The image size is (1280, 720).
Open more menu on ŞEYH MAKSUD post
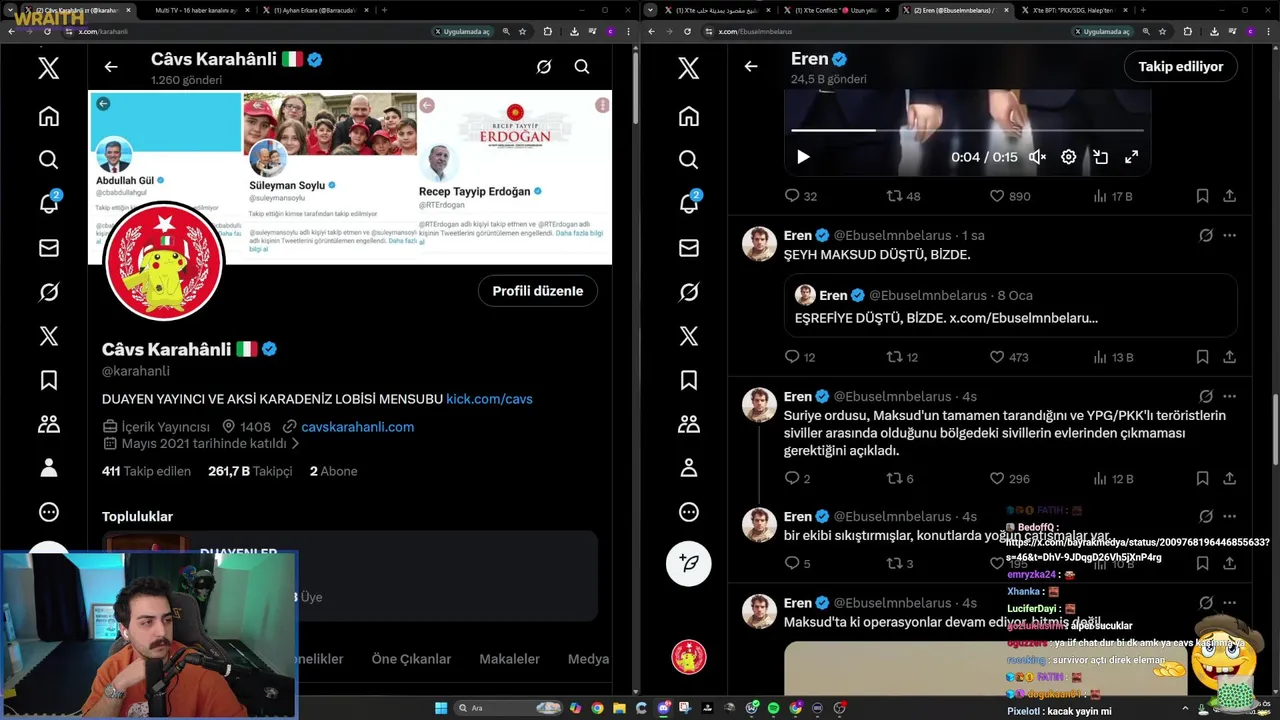coord(1230,236)
